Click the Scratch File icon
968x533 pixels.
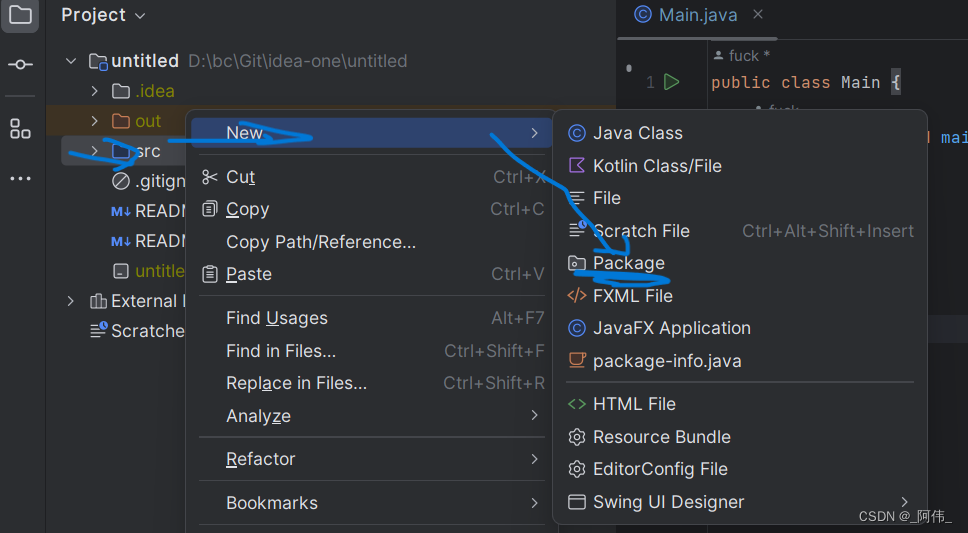click(577, 230)
